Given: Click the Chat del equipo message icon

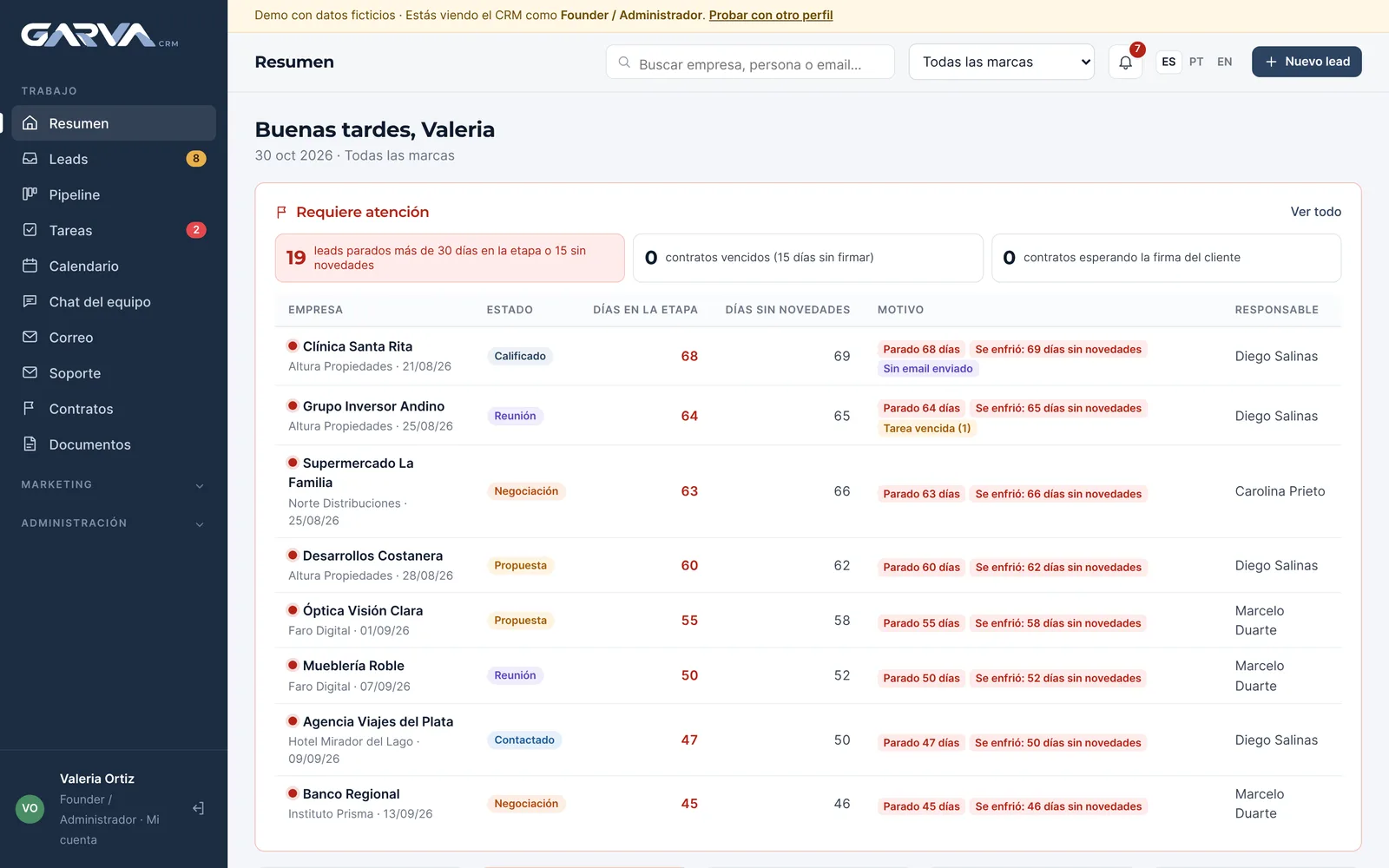Looking at the screenshot, I should point(30,300).
